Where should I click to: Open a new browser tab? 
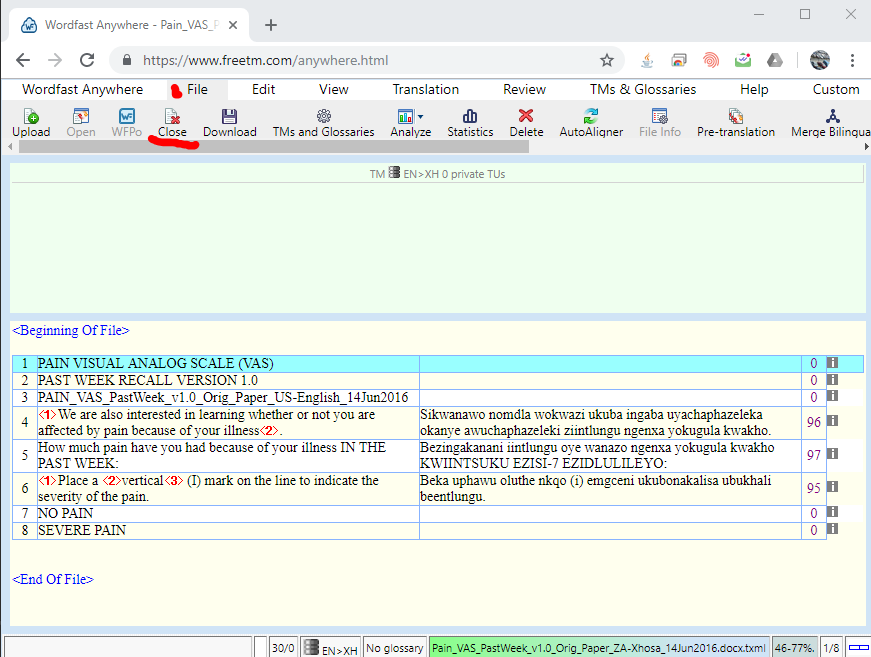pos(270,25)
